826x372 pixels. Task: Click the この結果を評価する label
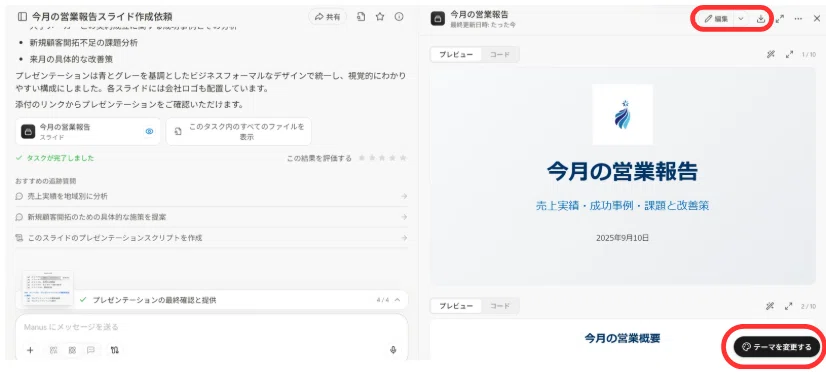pos(319,158)
